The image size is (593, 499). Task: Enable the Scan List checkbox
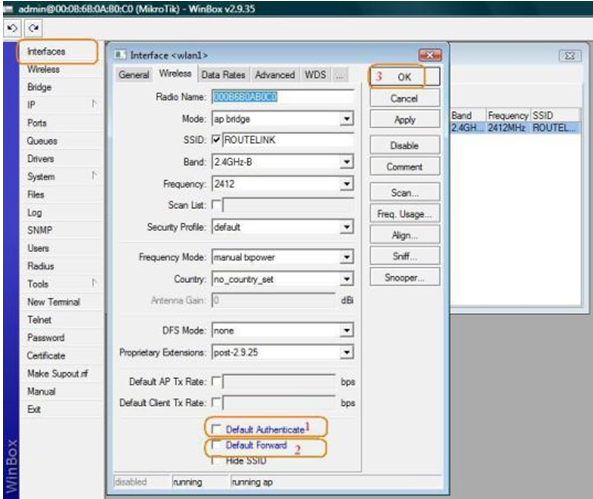[x=216, y=205]
